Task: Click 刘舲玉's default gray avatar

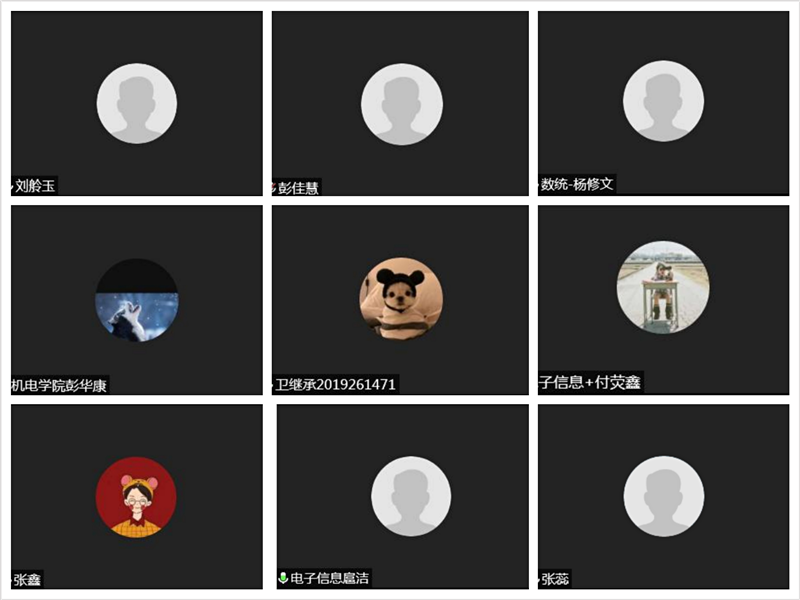Action: point(137,104)
